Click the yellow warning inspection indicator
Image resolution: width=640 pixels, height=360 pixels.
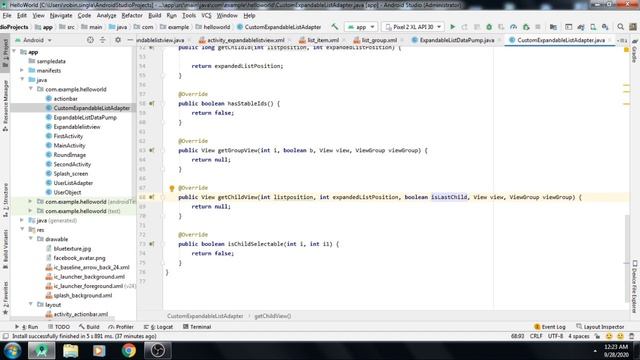click(x=626, y=49)
